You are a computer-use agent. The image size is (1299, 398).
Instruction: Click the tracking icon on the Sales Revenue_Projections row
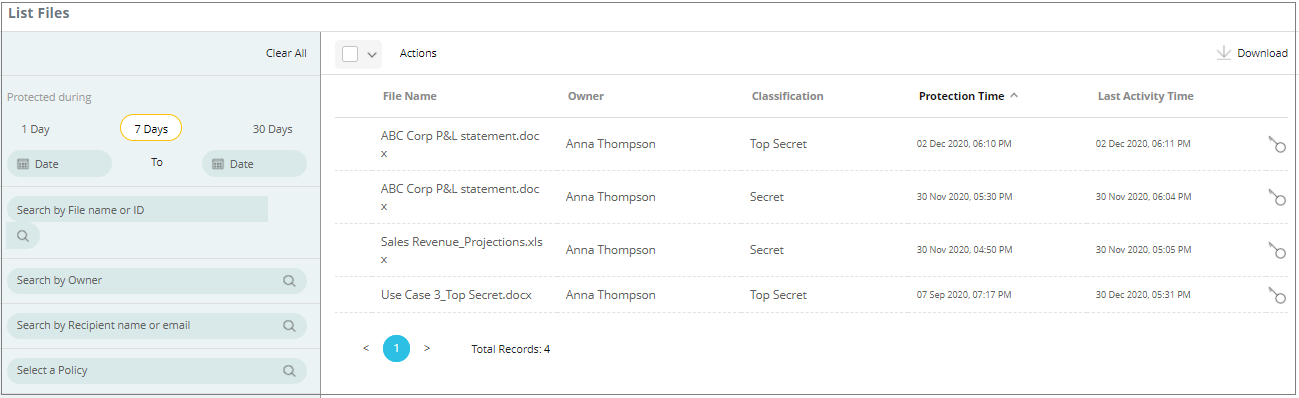tap(1276, 250)
